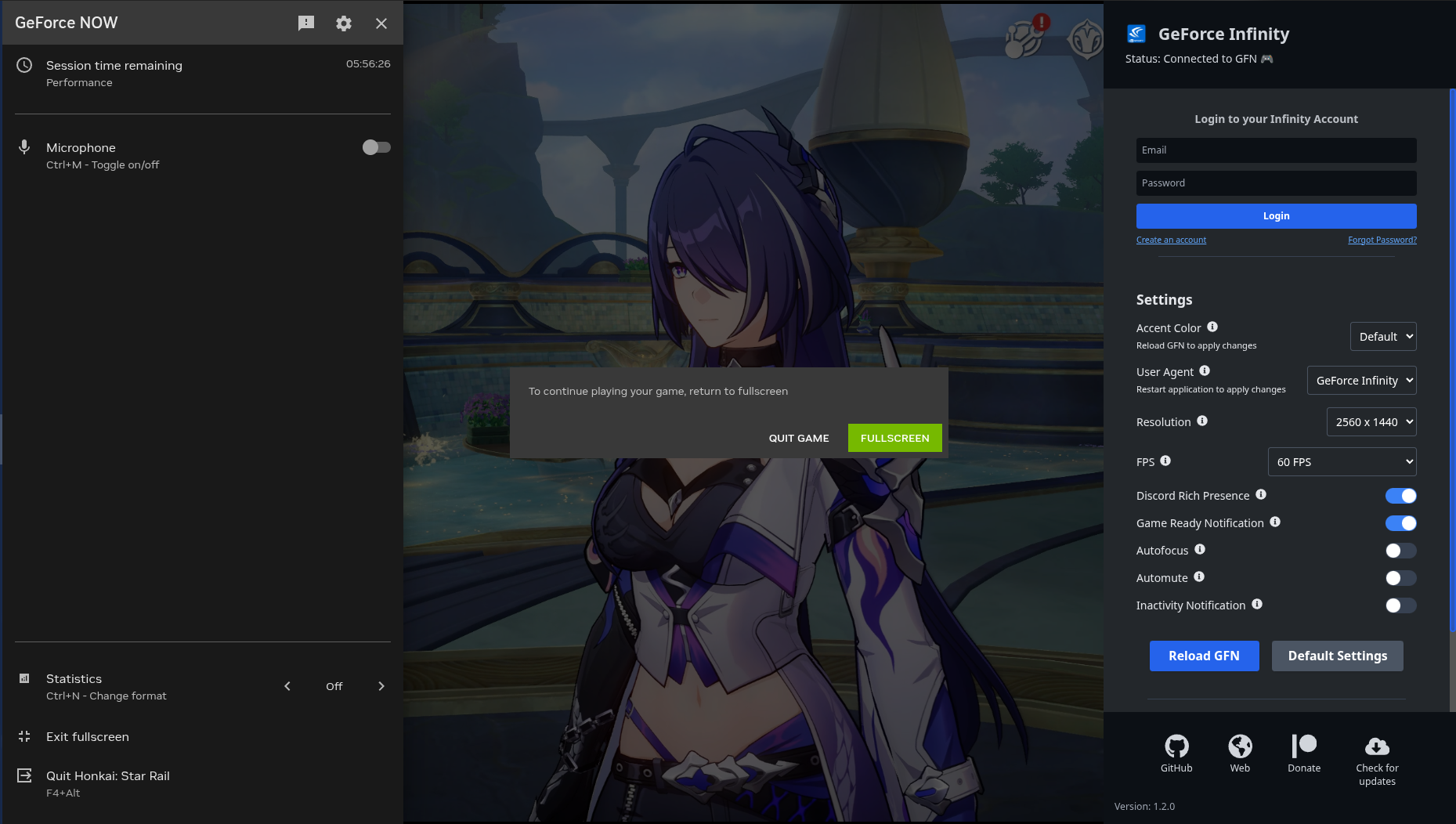Click the send feedback icon

[x=306, y=23]
